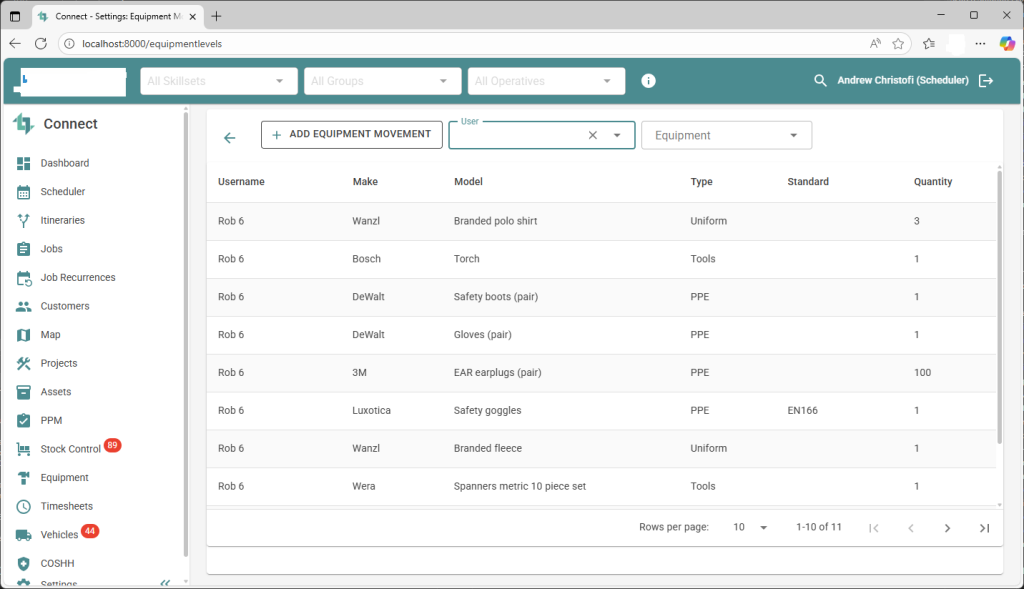Open the All Skillsets dropdown
Viewport: 1024px width, 589px height.
pyautogui.click(x=219, y=81)
